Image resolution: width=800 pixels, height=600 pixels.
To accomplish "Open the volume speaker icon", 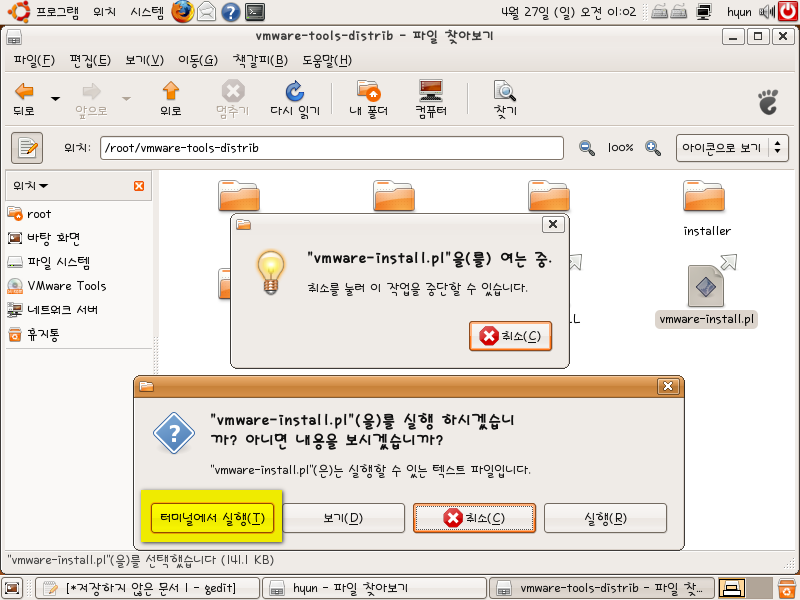I will [767, 12].
